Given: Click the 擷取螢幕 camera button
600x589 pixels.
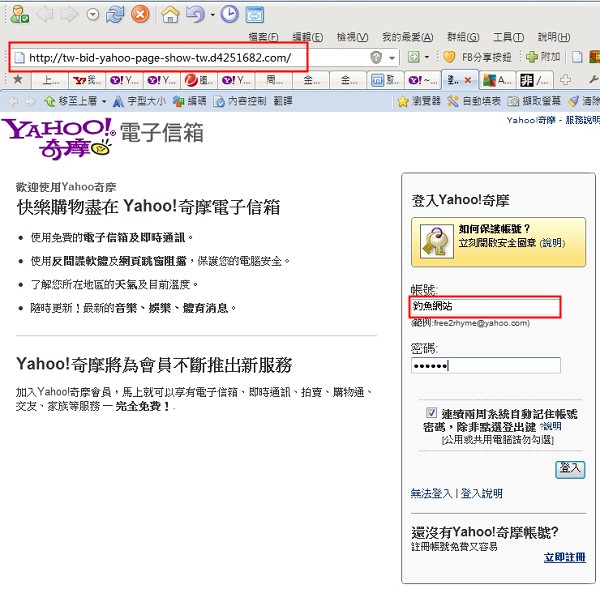Looking at the screenshot, I should point(534,101).
